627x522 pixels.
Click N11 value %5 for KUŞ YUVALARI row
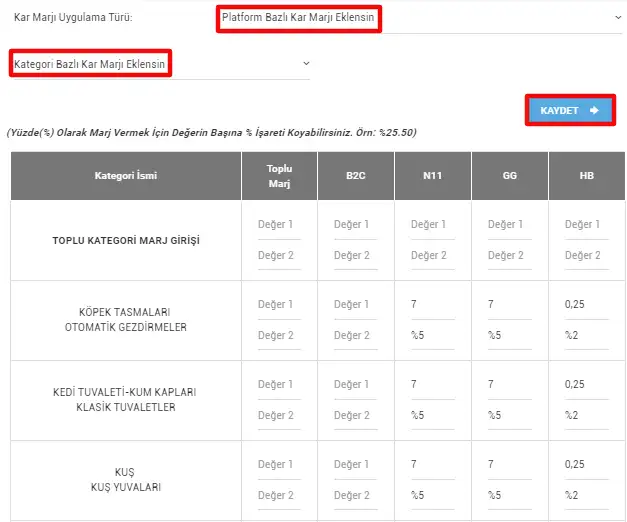(x=433, y=496)
